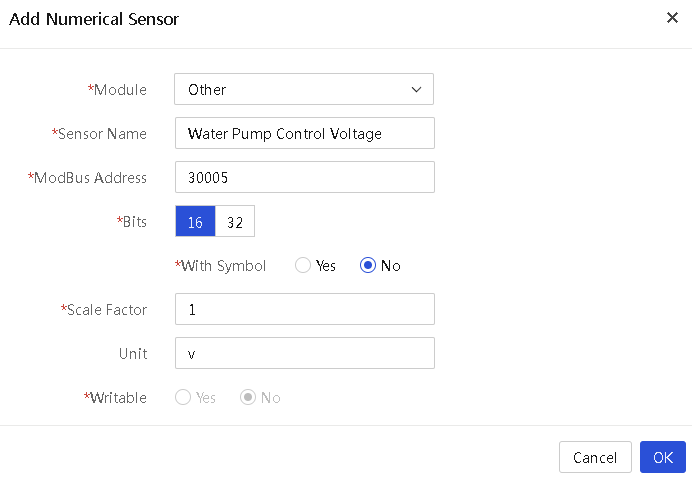
Task: Click the ModBus Address label
Action: pos(87,177)
